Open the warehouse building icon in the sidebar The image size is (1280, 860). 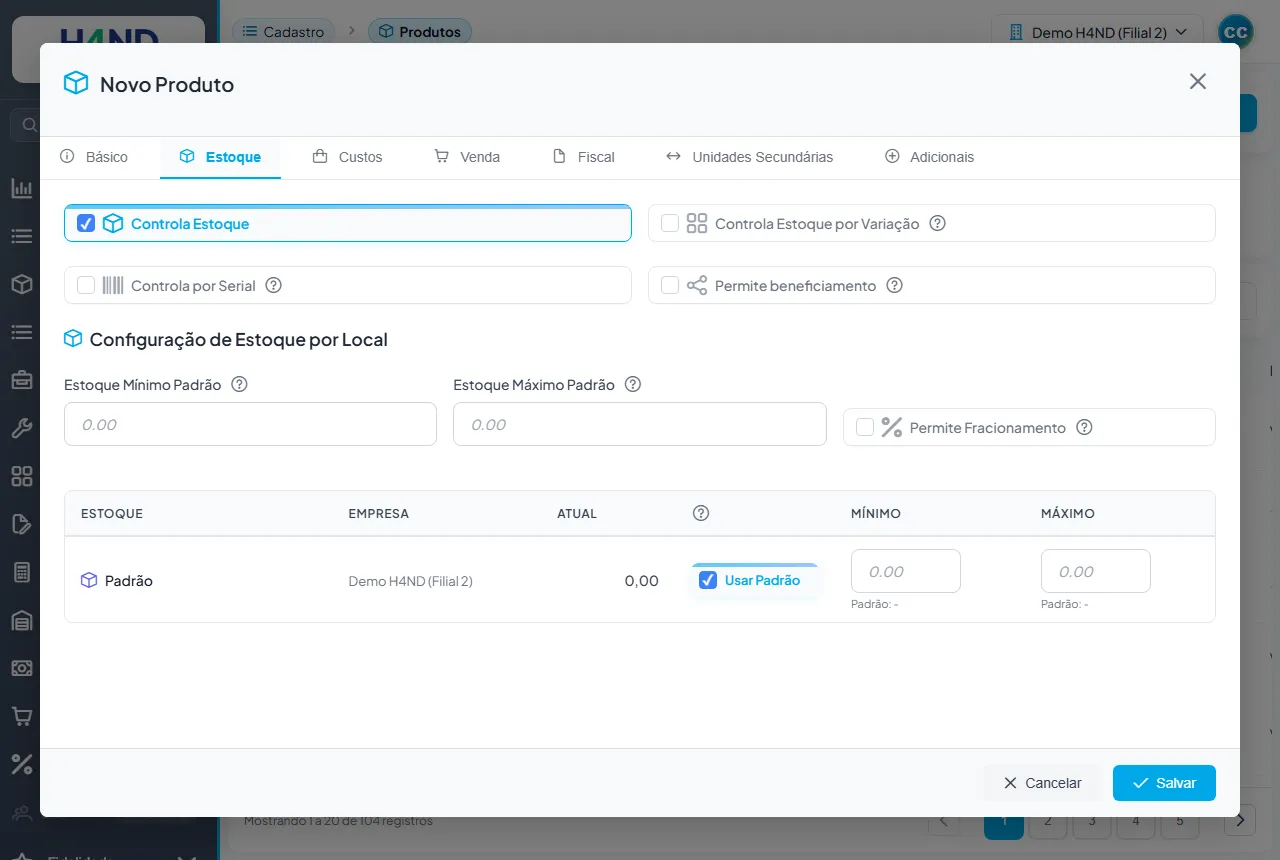click(x=21, y=620)
